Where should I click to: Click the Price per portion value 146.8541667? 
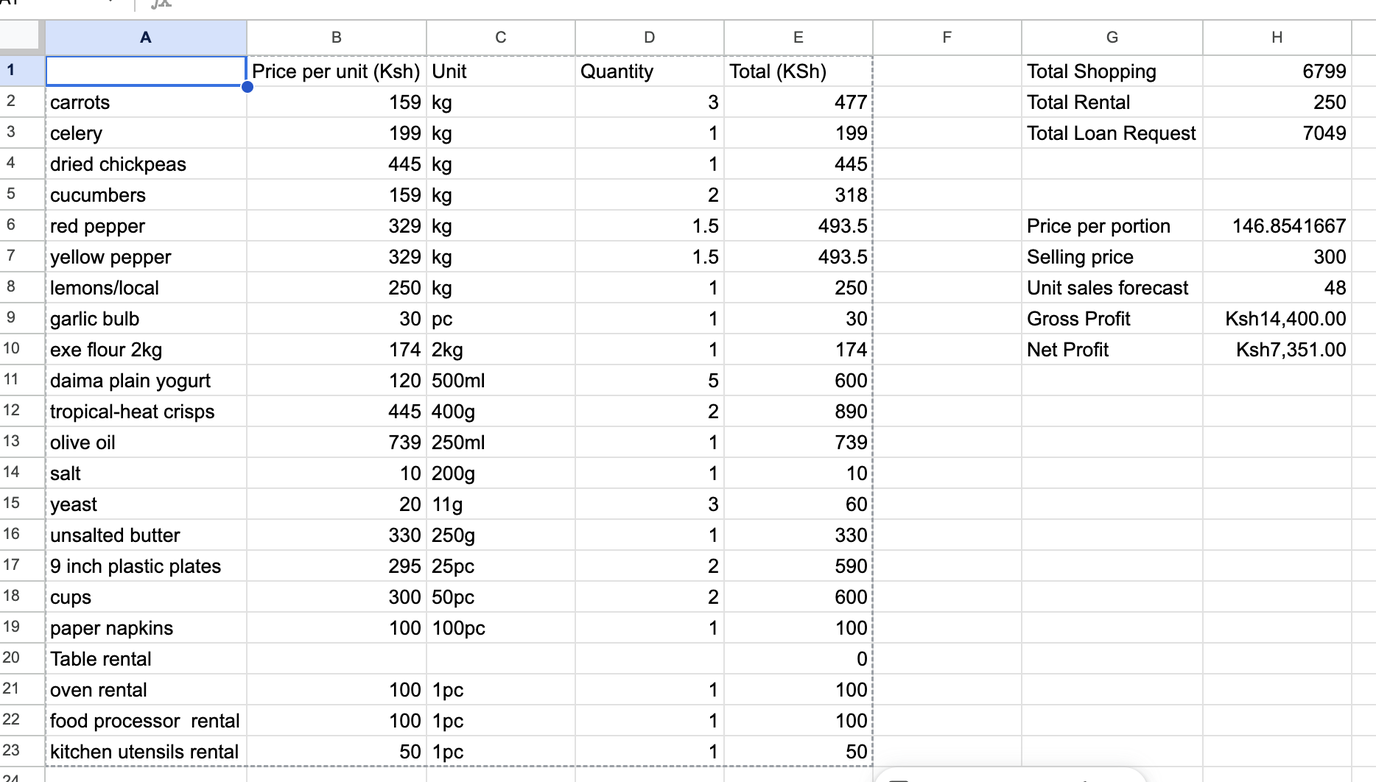point(1277,226)
